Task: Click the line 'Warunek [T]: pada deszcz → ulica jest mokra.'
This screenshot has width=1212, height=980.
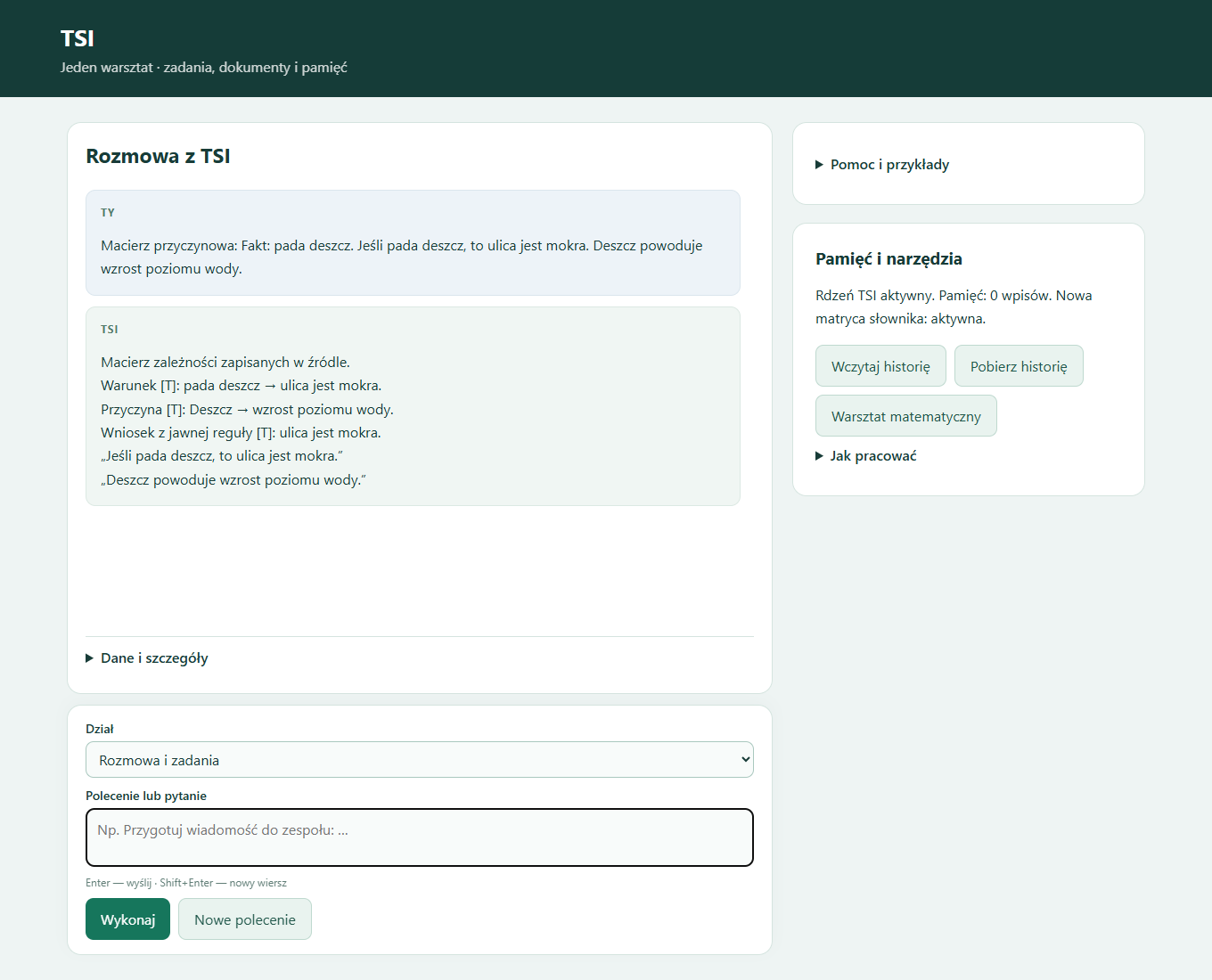Action: pyautogui.click(x=242, y=386)
